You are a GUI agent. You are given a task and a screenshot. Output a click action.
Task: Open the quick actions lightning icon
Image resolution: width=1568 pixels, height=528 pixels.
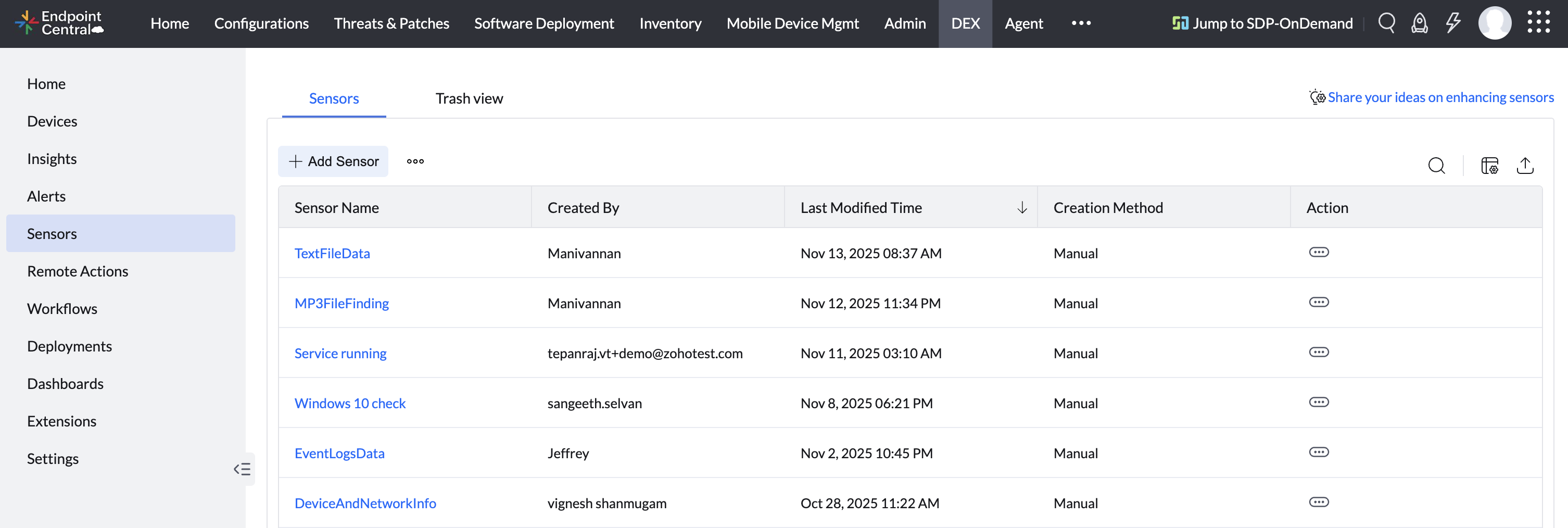[x=1453, y=23]
